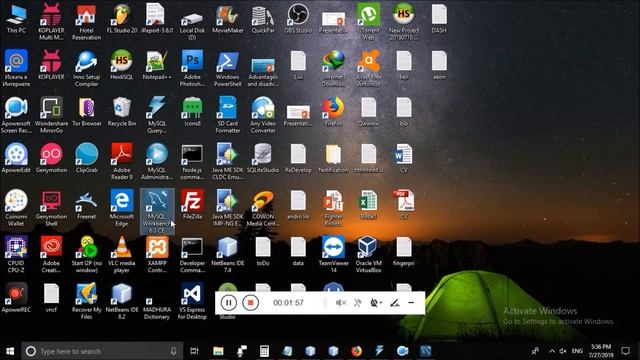Open Windows PowerShell shortcut

tap(227, 68)
